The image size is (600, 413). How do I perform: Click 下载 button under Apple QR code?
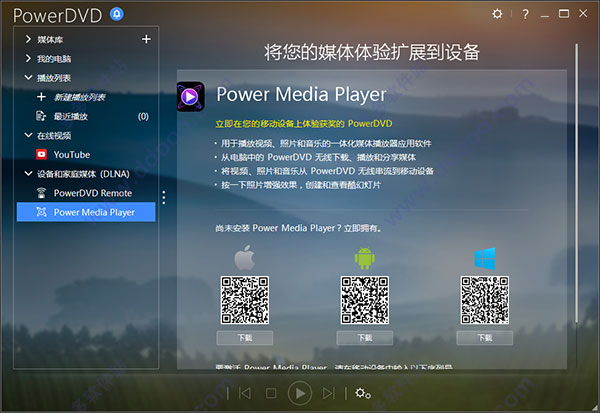tap(245, 338)
